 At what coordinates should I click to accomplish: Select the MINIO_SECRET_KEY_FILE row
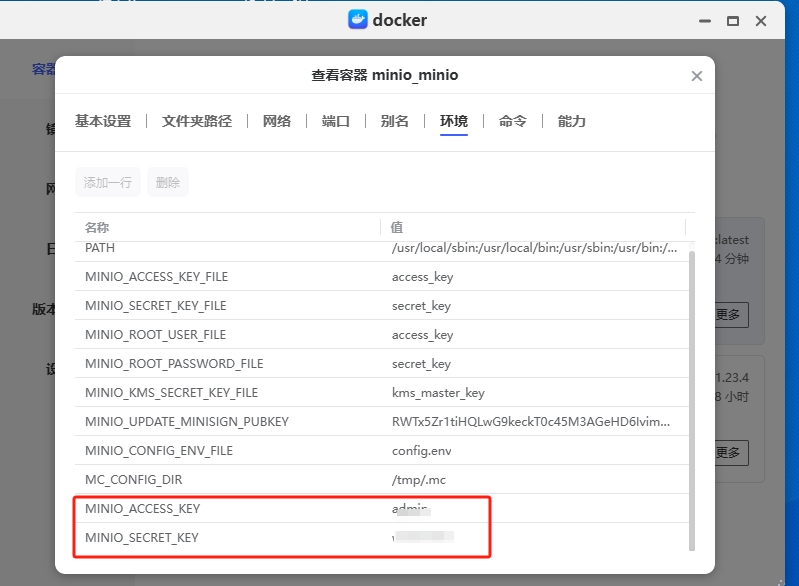coord(382,305)
